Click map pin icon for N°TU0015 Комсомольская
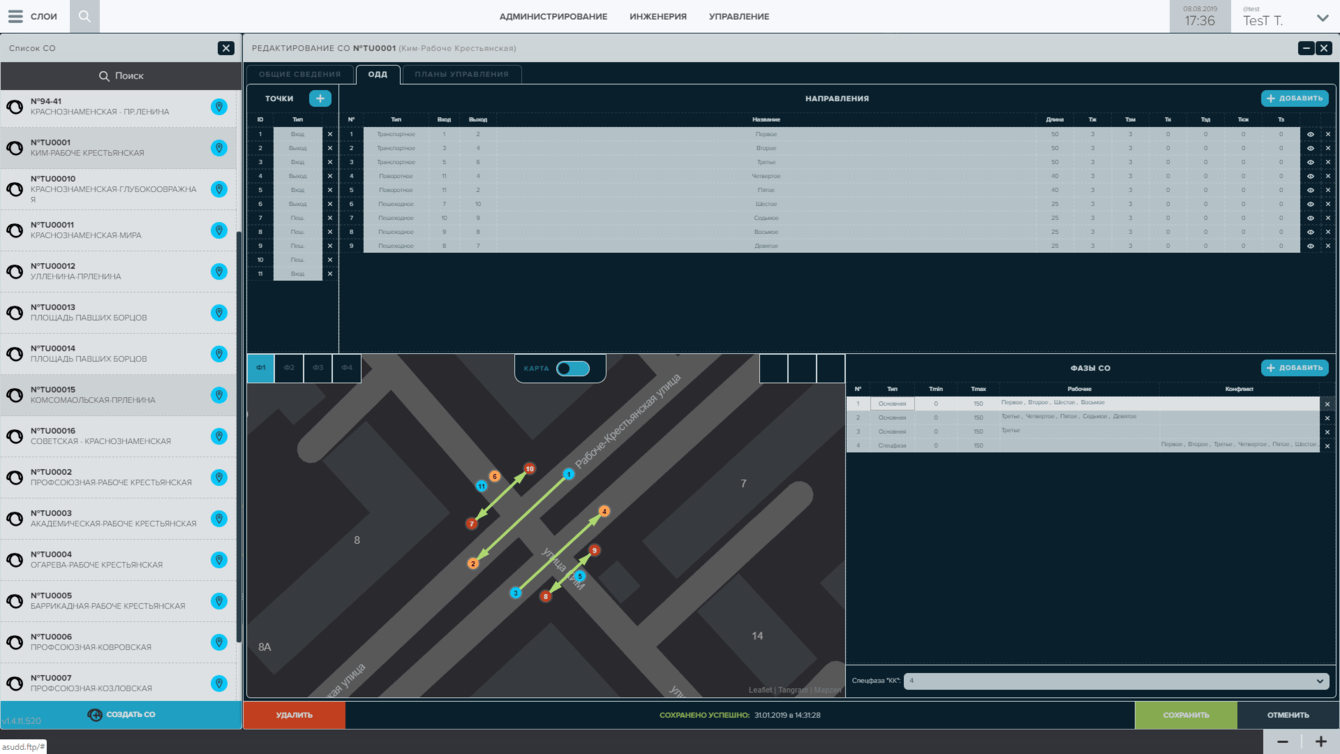Viewport: 1340px width, 754px height. coord(219,395)
